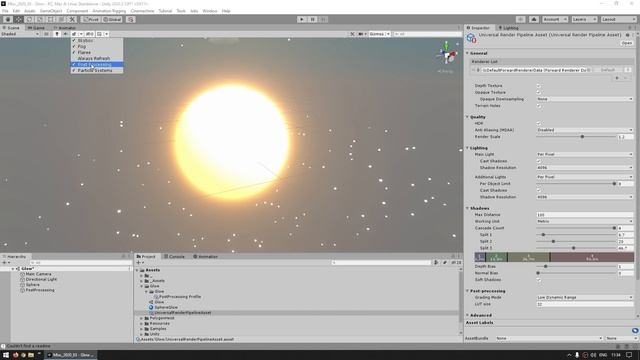This screenshot has height=360, width=640.
Task: Click the console warning icon in status bar
Action: (3, 346)
